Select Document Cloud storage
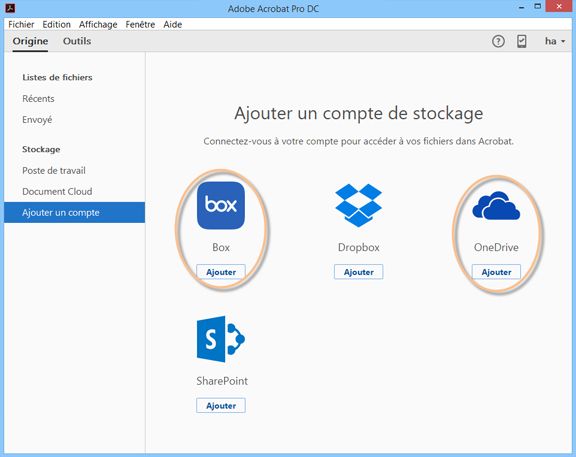This screenshot has width=576, height=457. (x=57, y=191)
